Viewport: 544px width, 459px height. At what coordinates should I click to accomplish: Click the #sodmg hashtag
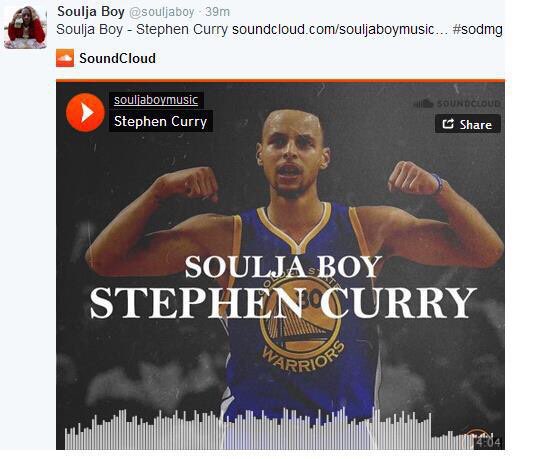(477, 29)
